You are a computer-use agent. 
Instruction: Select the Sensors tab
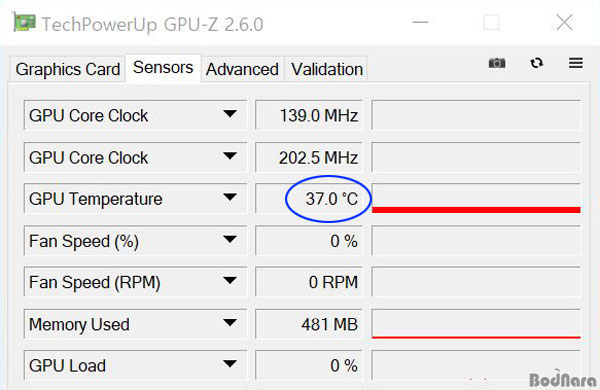pyautogui.click(x=163, y=68)
